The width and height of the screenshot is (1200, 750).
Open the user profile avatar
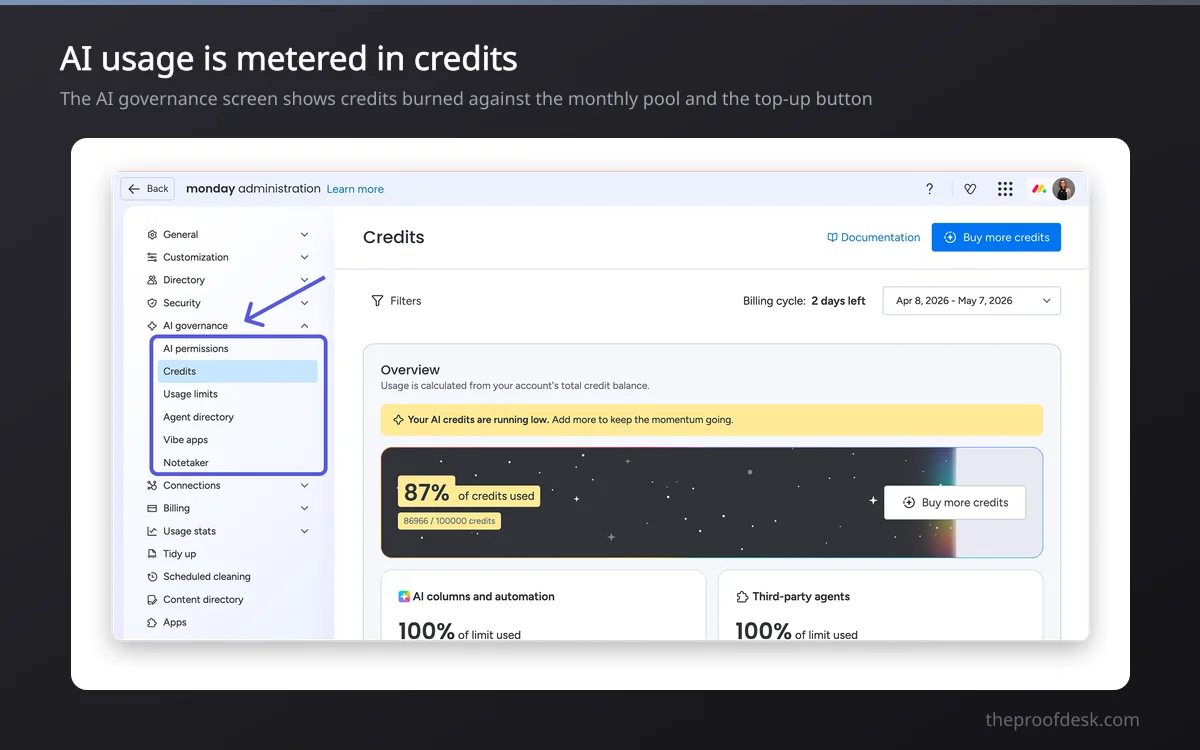[x=1064, y=189]
